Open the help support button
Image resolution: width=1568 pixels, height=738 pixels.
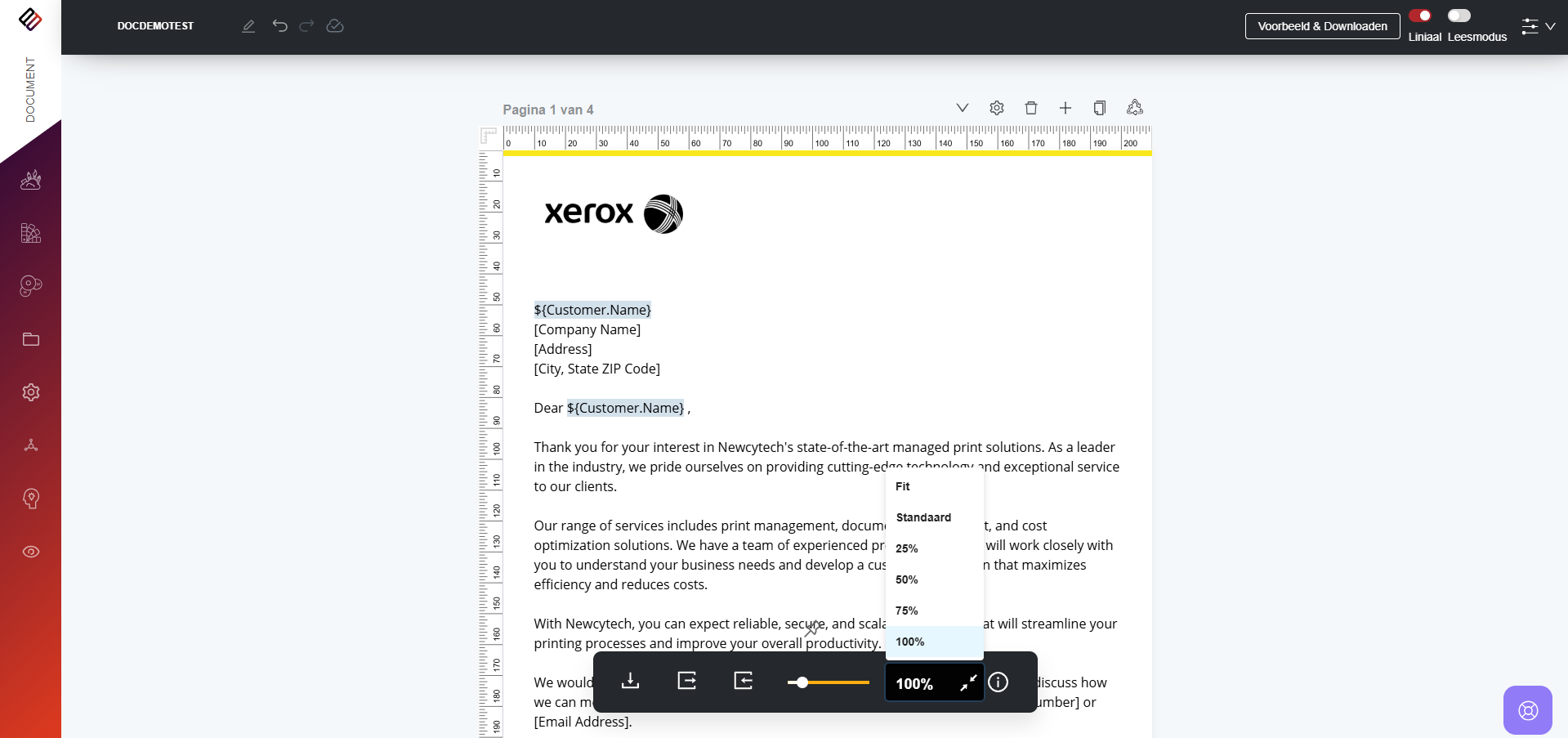pos(1527,710)
